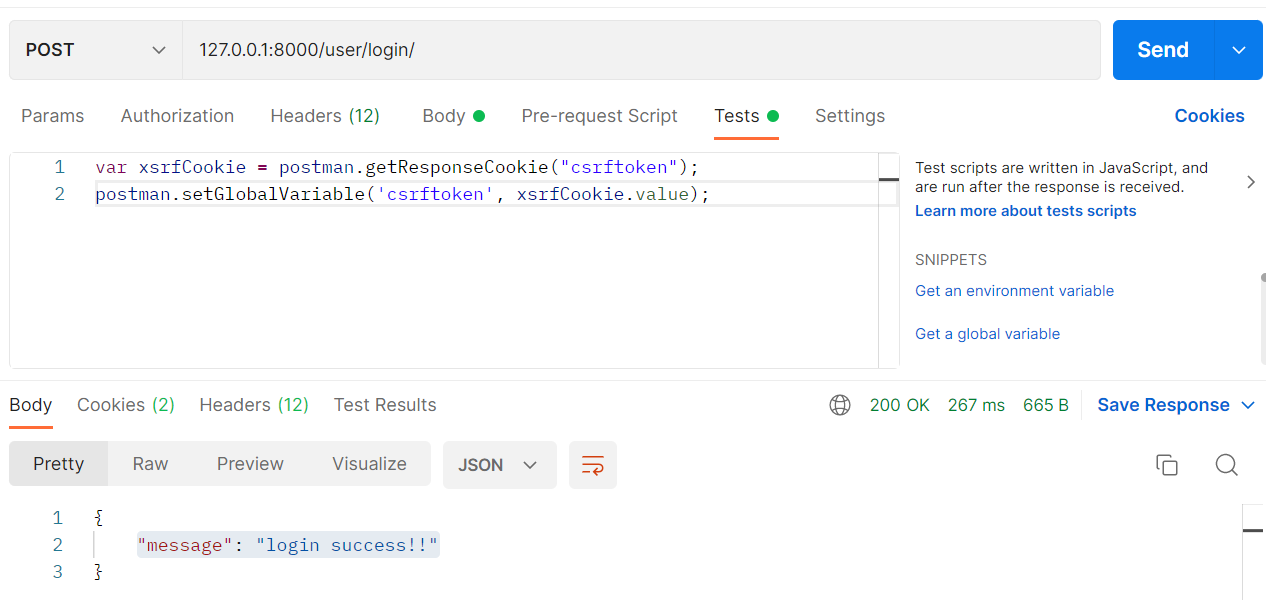
Task: Switch to Preview response view
Action: pos(250,464)
